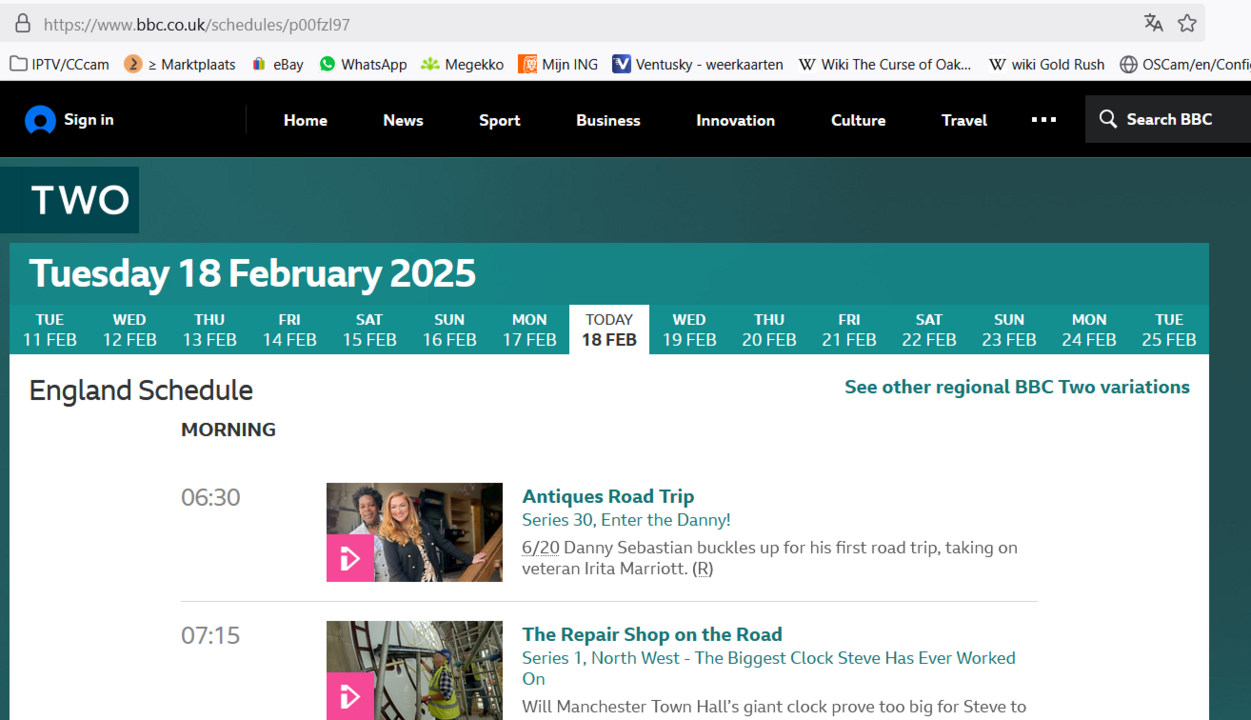1251x720 pixels.
Task: Open the WhatsApp bookmark
Action: 362,64
